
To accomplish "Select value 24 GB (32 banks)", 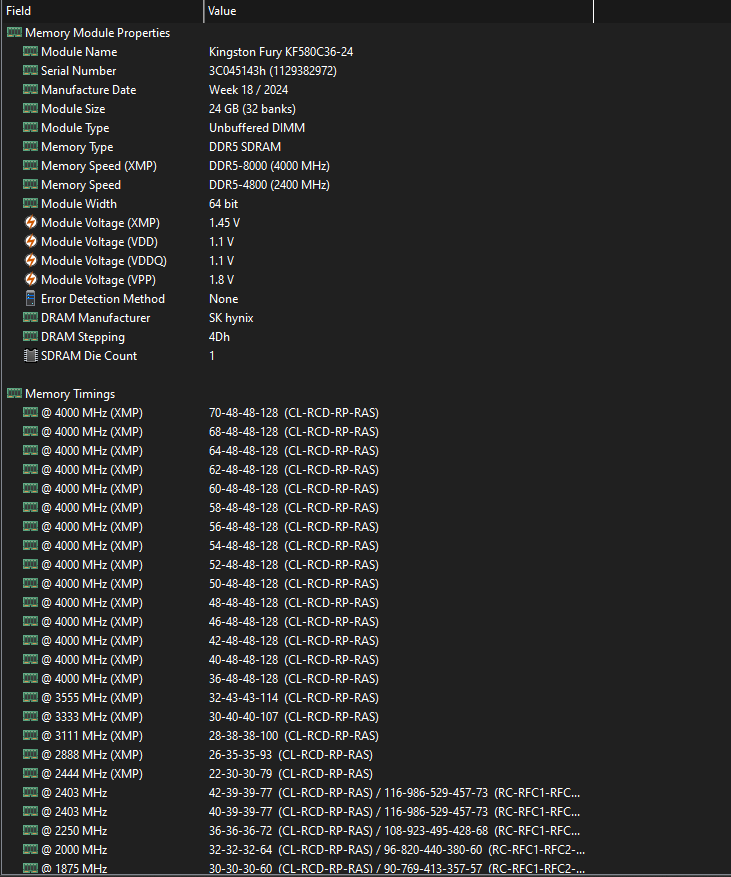I will point(252,109).
